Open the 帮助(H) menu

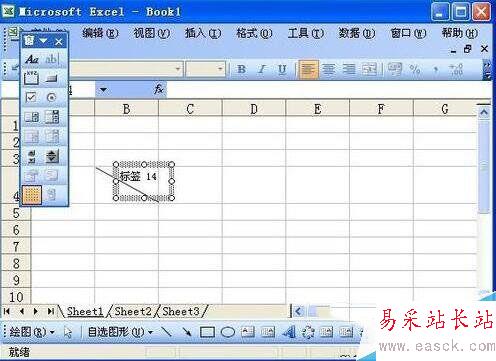(x=459, y=33)
